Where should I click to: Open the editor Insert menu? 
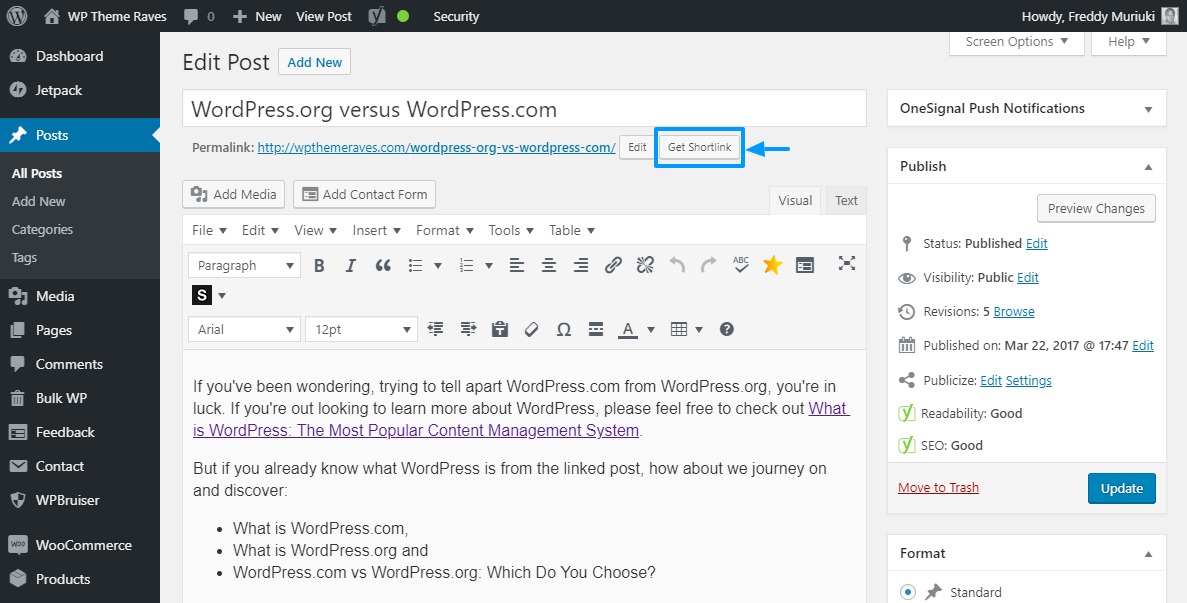pos(377,230)
